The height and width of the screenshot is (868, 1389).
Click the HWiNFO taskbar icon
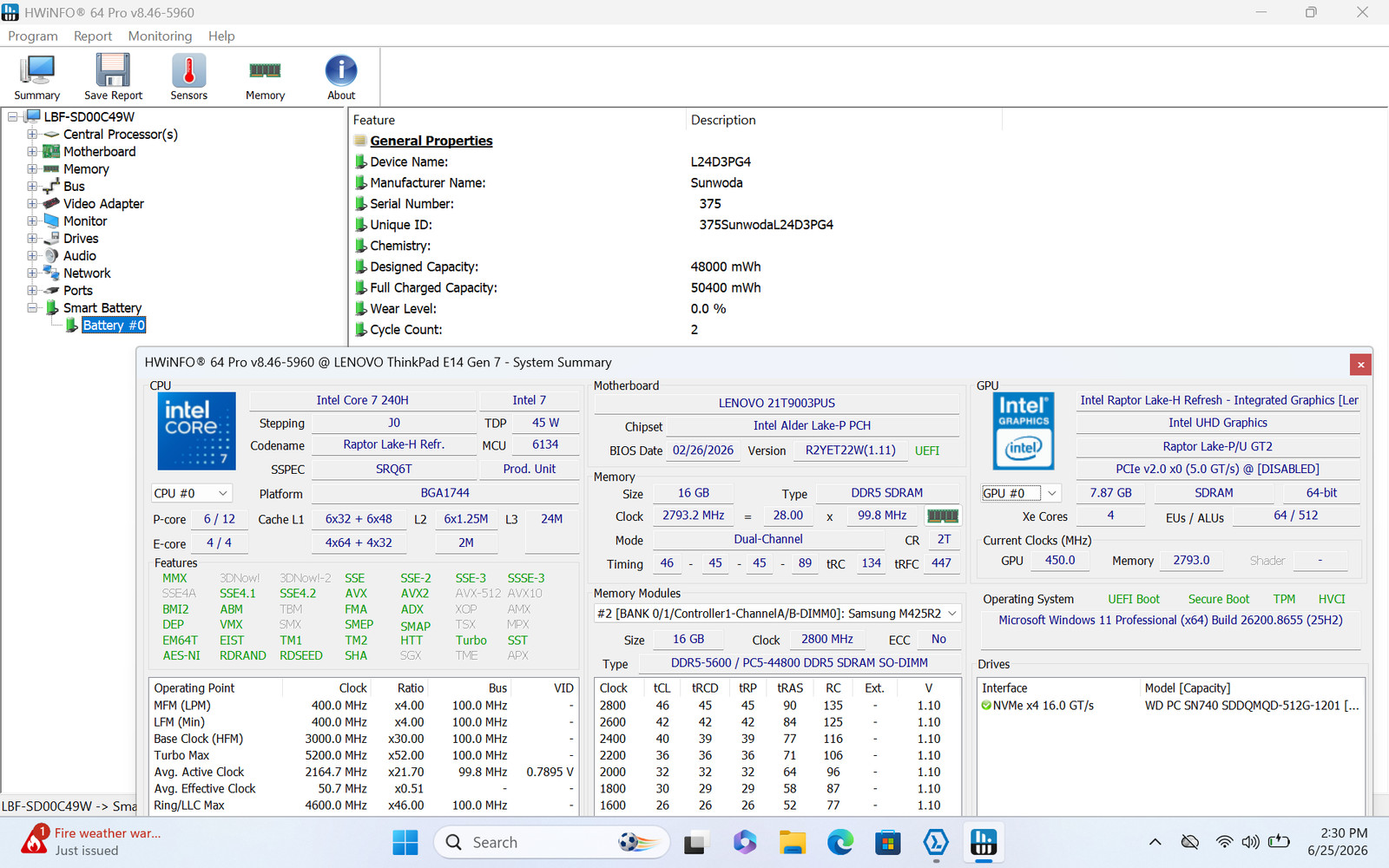[984, 842]
